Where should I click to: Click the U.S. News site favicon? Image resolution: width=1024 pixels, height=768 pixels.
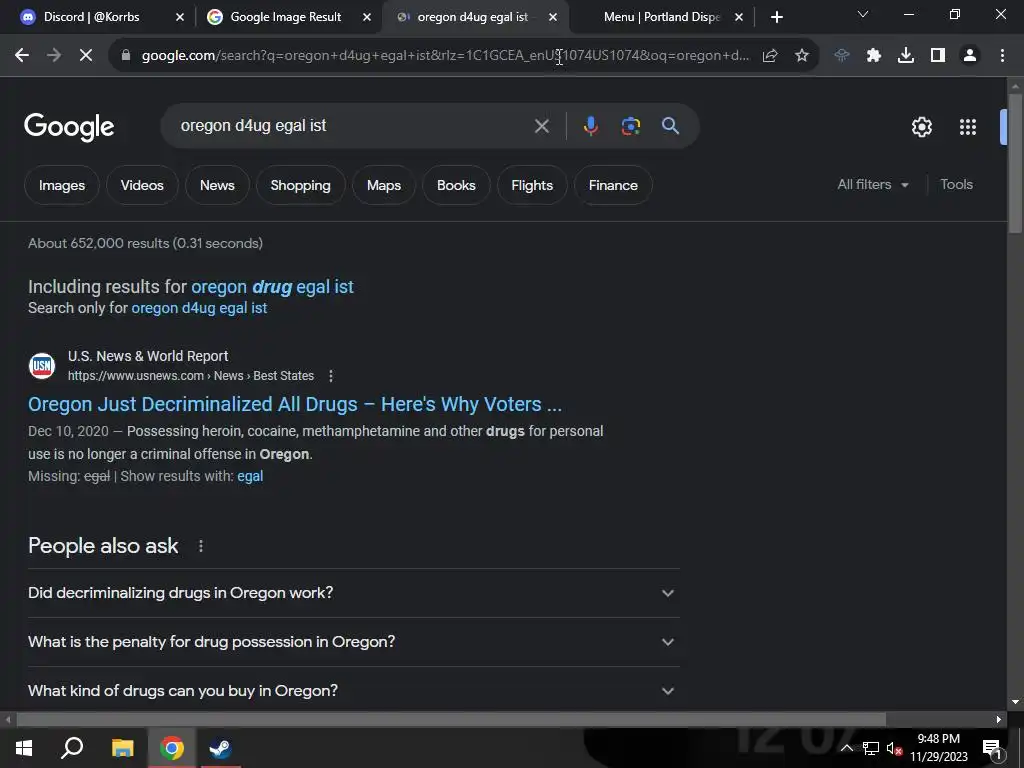42,366
